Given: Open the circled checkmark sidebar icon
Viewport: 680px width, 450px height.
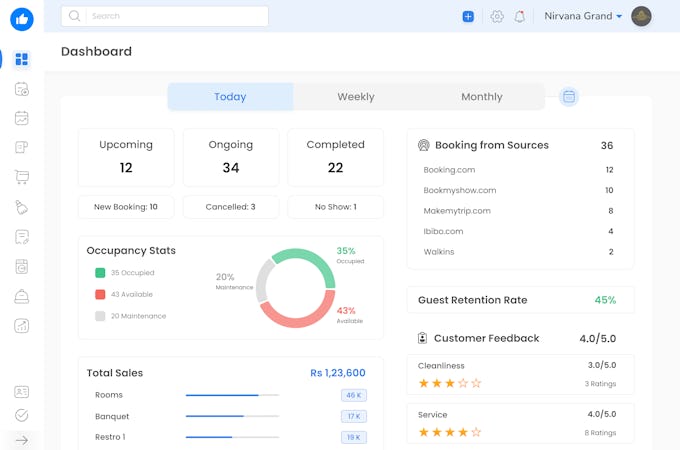Looking at the screenshot, I should coord(22,415).
